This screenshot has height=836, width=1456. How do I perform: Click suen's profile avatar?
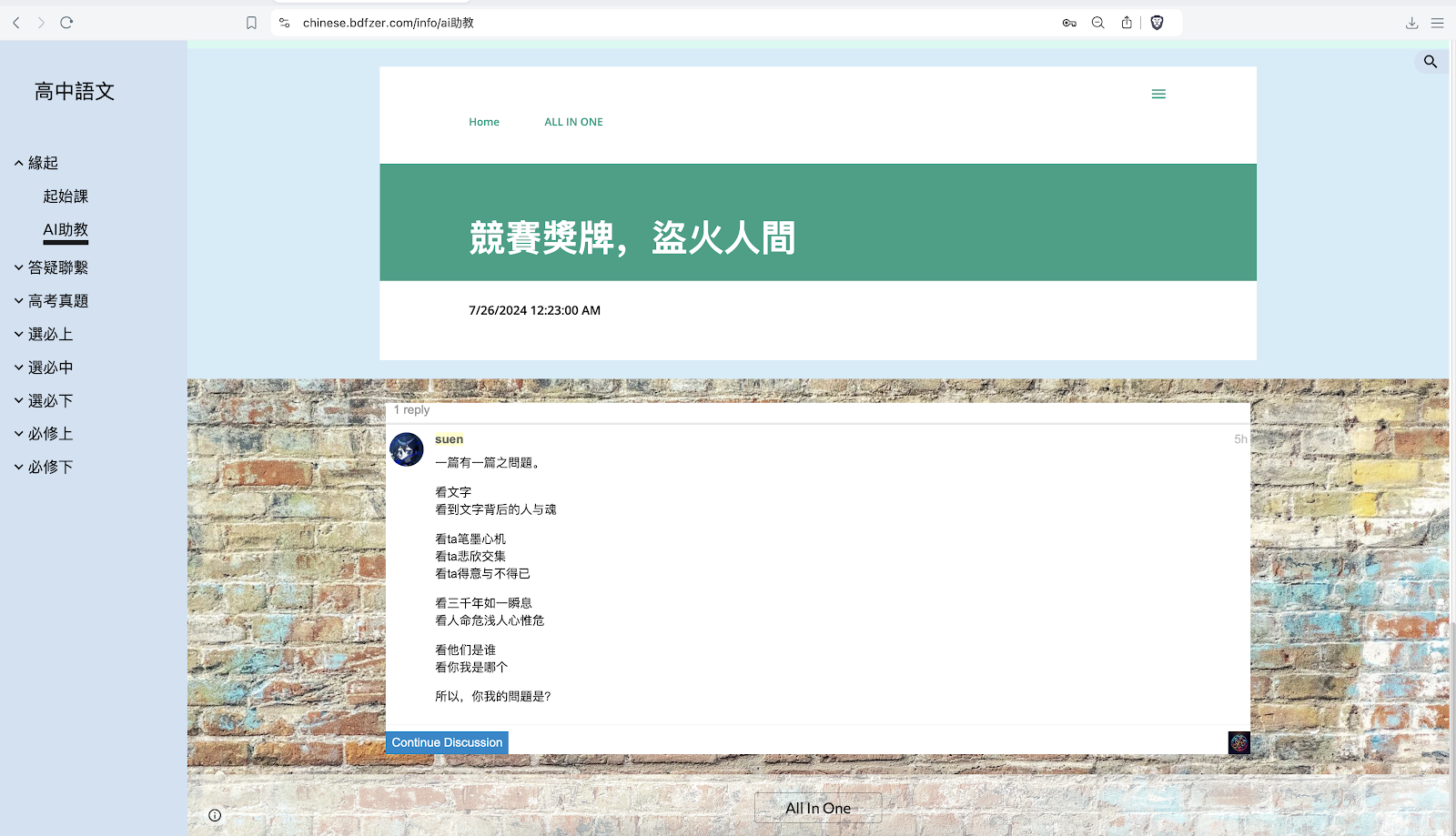(407, 449)
